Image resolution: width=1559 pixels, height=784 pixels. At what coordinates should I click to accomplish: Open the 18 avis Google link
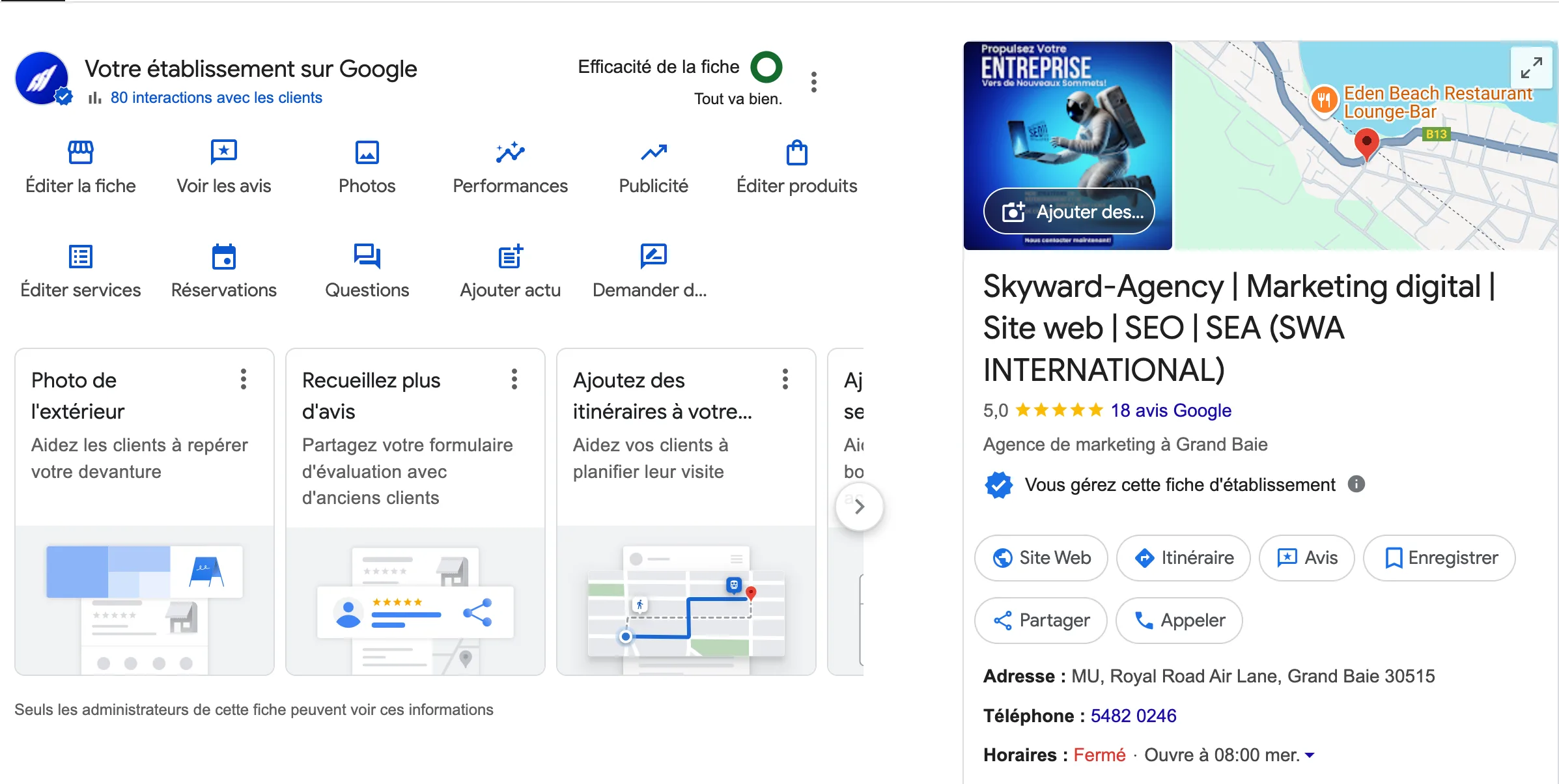1171,410
